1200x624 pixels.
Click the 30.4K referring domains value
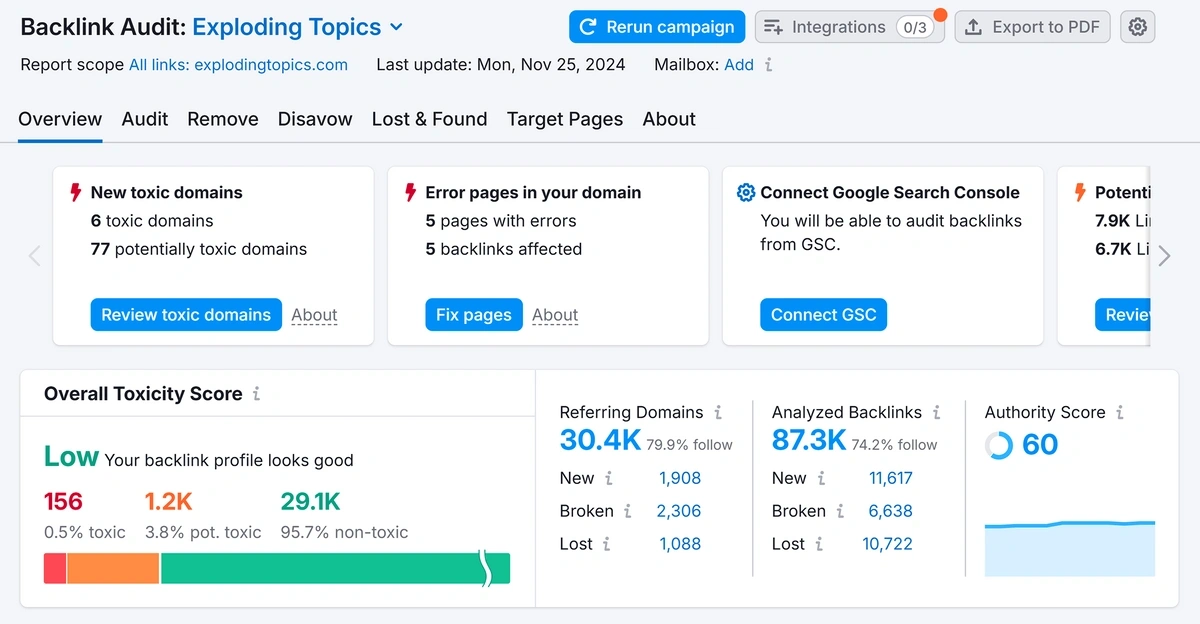click(600, 440)
